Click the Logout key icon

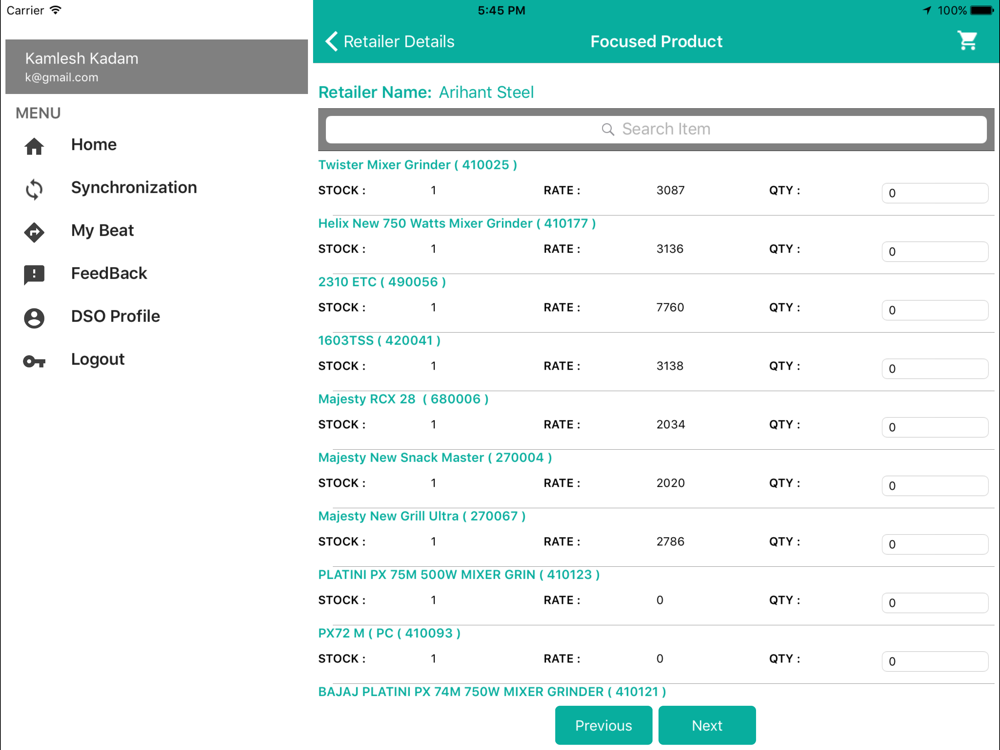point(34,361)
